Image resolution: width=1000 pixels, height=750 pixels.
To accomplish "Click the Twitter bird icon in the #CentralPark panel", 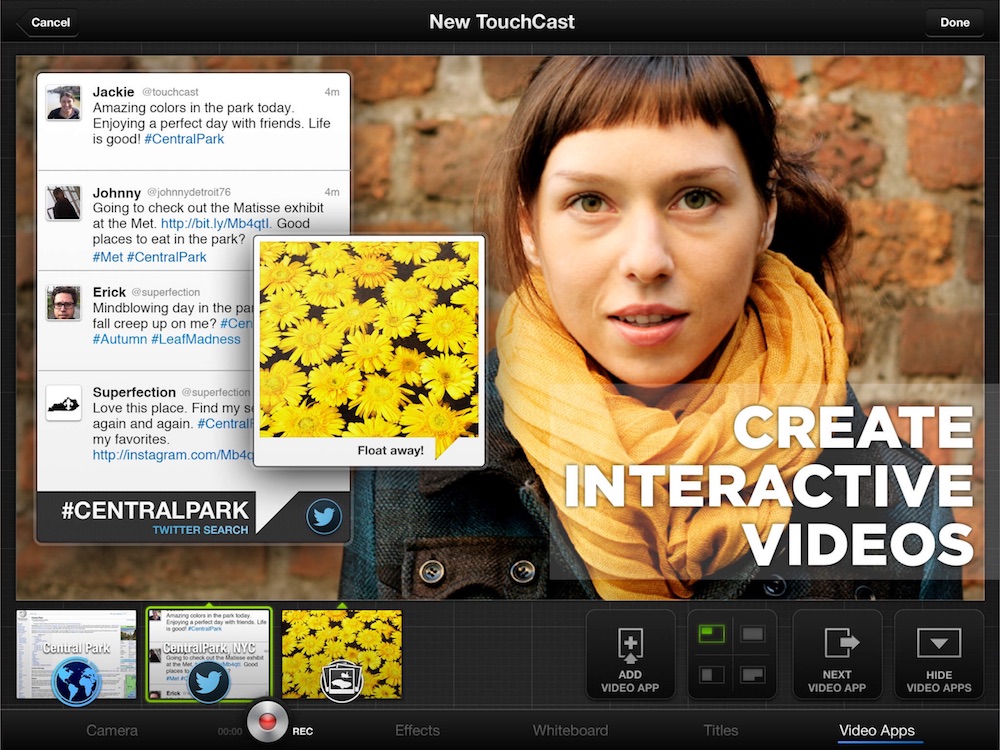I will tap(324, 517).
